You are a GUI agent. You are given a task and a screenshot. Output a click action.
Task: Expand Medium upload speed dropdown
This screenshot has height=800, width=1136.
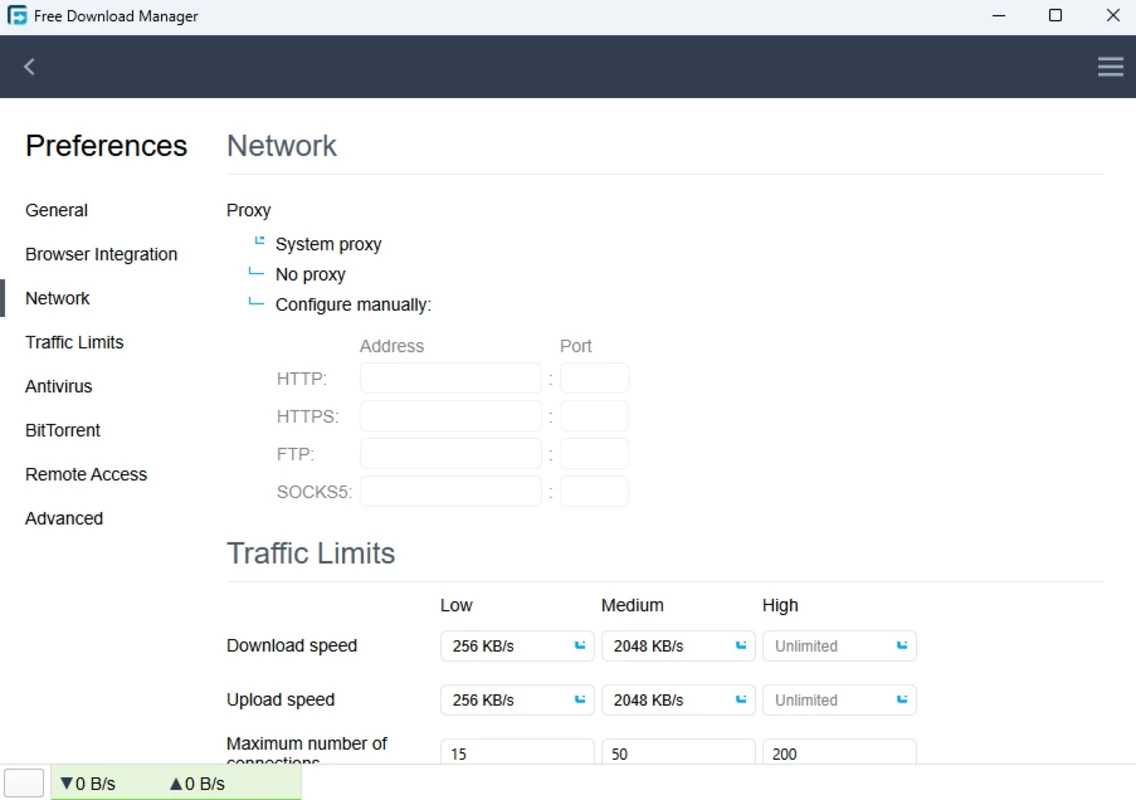click(678, 700)
